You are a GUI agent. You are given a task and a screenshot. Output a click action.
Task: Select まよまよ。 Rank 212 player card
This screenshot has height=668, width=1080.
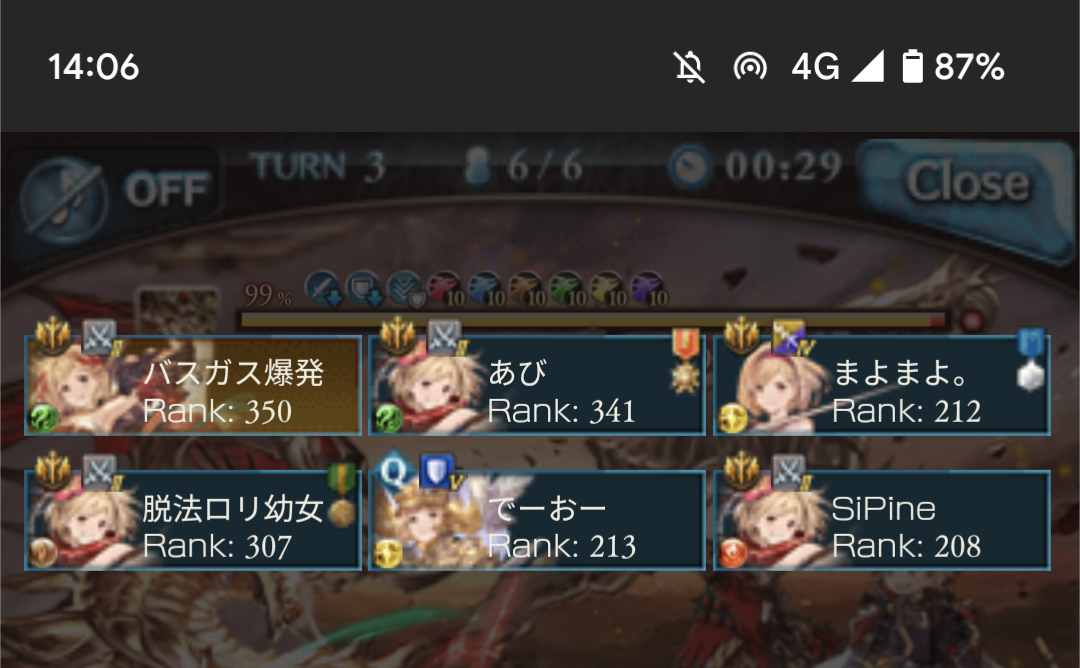(x=882, y=386)
